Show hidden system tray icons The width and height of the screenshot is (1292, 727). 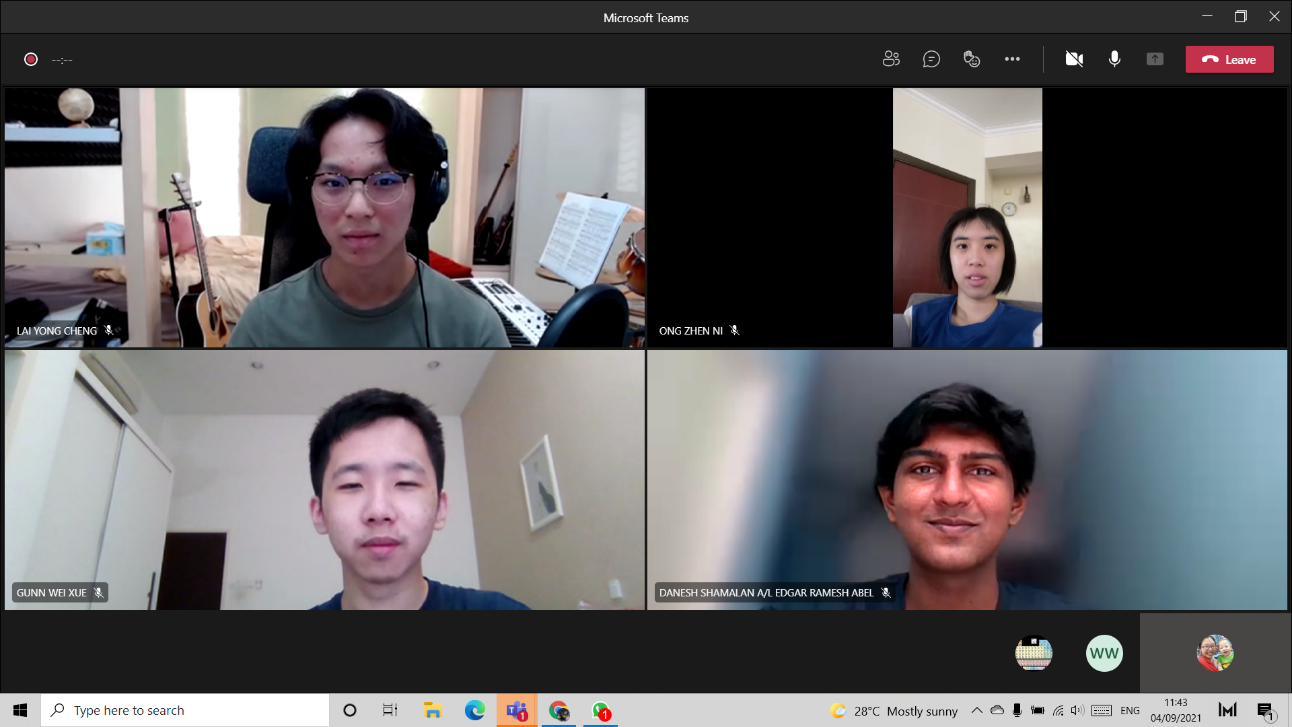coord(977,711)
